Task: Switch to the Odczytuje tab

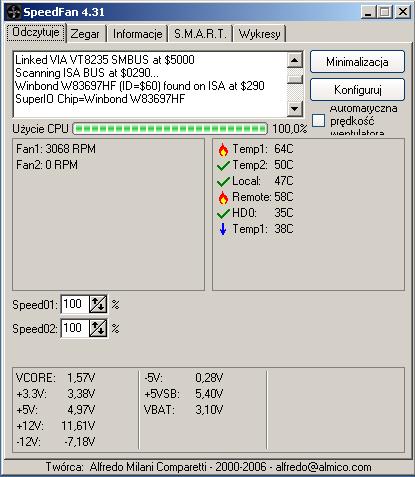Action: [x=36, y=33]
